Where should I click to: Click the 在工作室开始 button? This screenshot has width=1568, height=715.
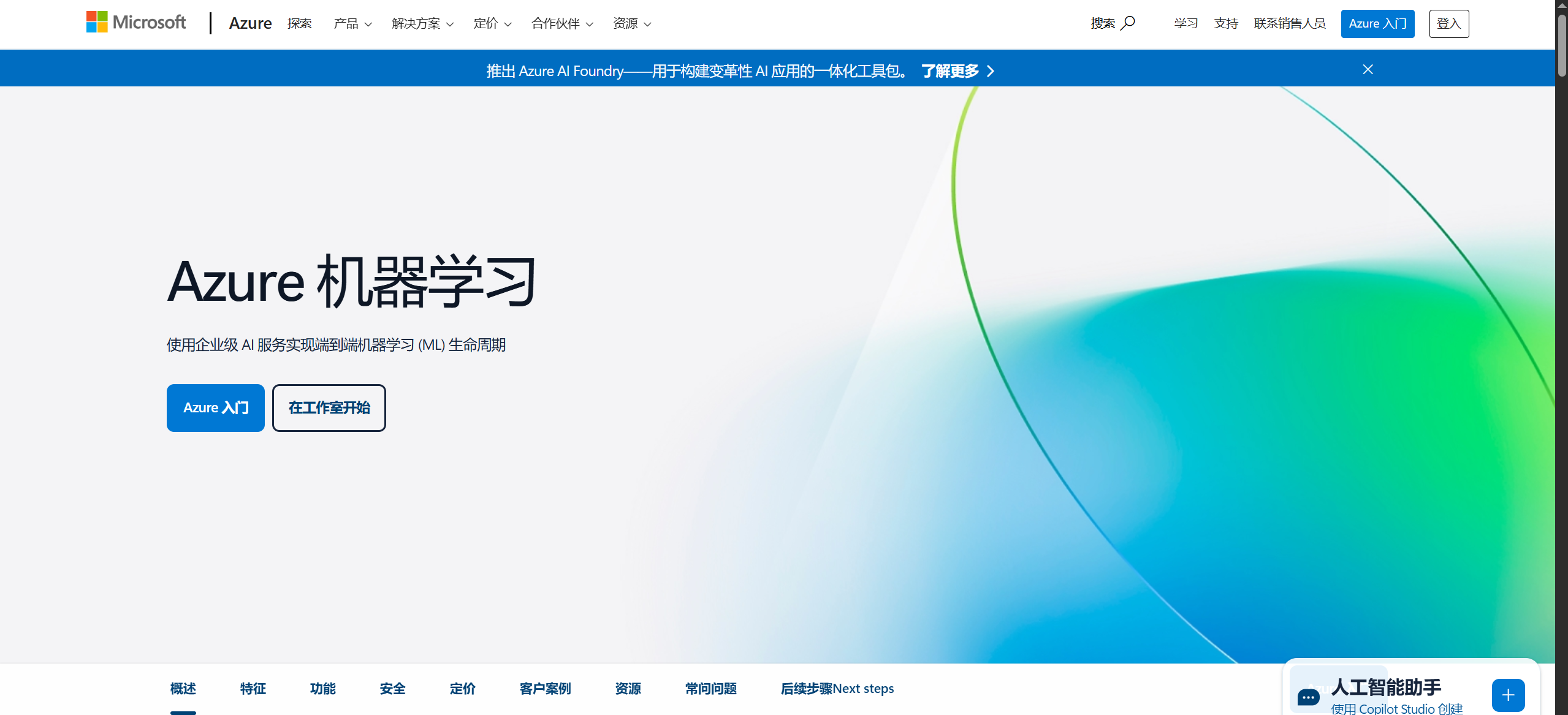coord(329,407)
